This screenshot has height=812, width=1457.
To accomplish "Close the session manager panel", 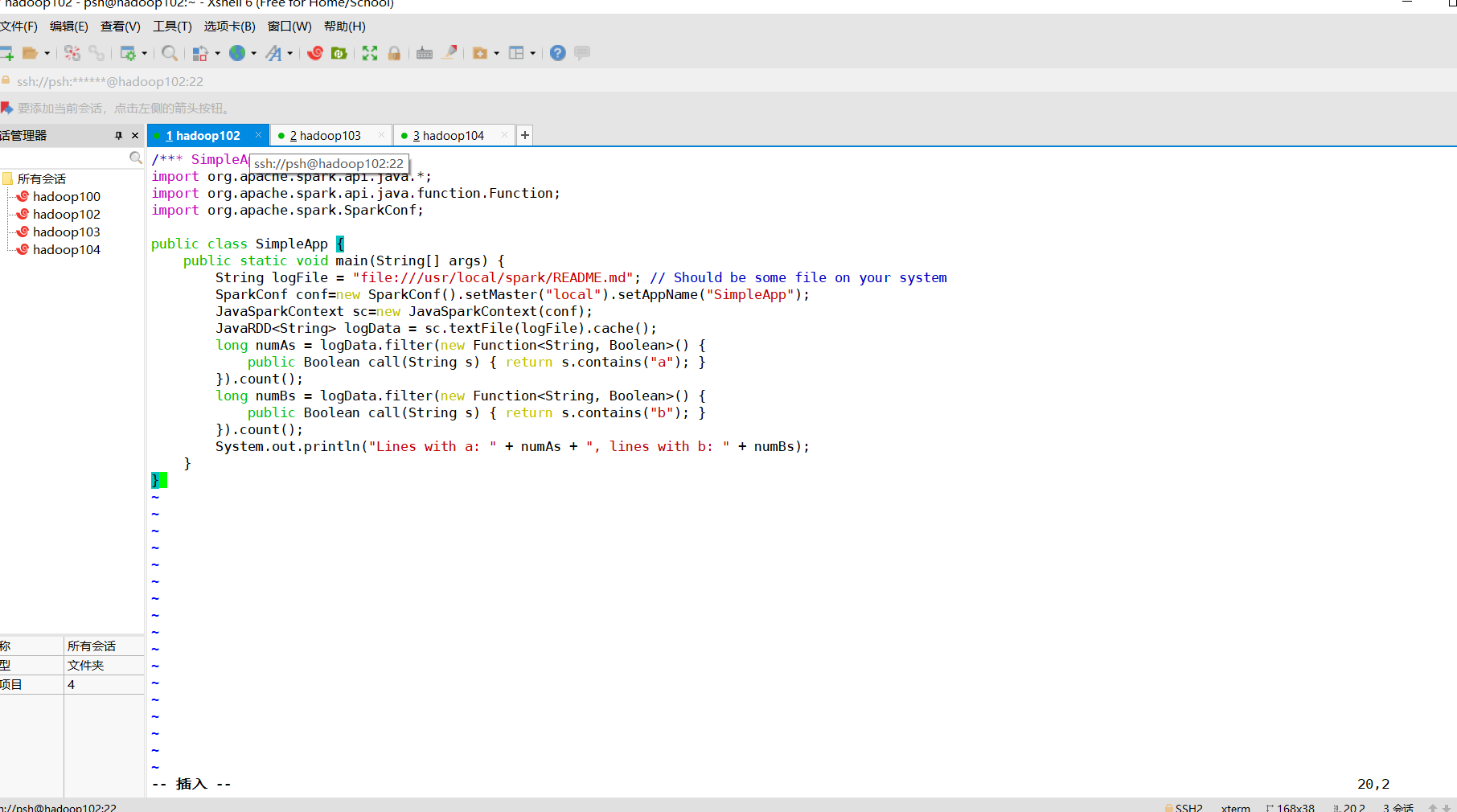I will click(x=135, y=136).
